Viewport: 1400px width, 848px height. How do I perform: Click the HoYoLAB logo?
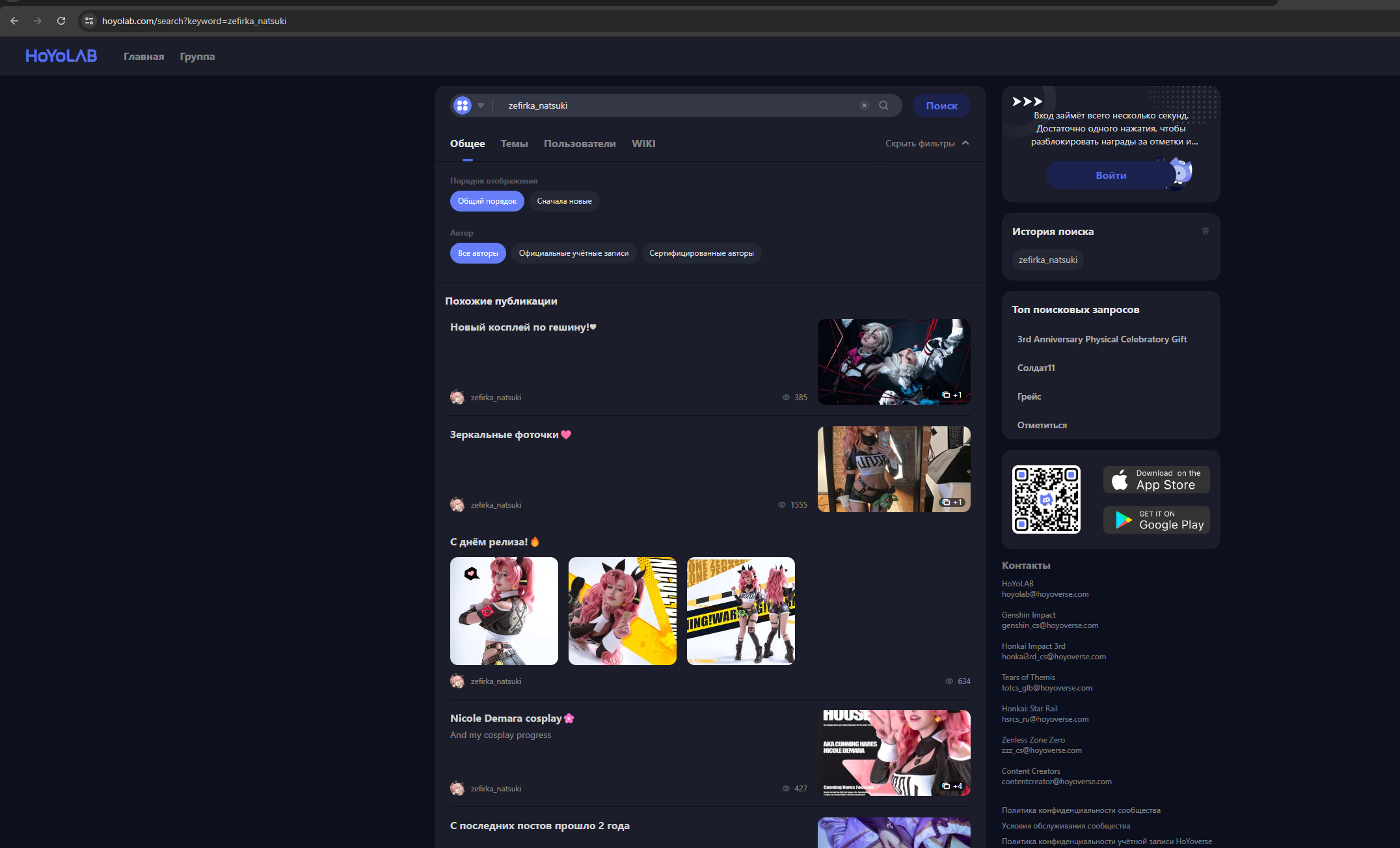point(61,56)
